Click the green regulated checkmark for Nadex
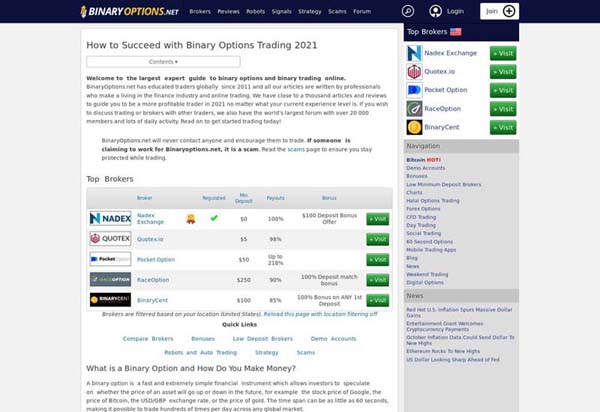Image resolution: width=600 pixels, height=412 pixels. tap(214, 218)
